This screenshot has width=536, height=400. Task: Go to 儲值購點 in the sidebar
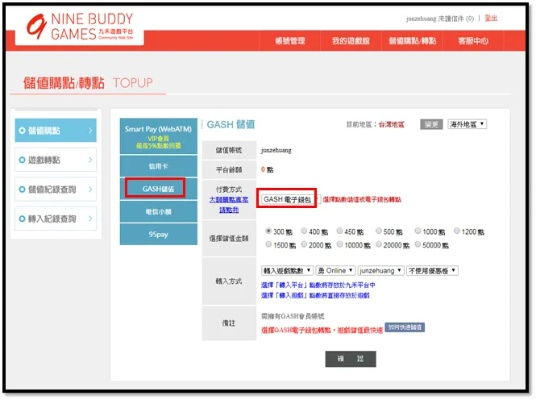[x=56, y=131]
